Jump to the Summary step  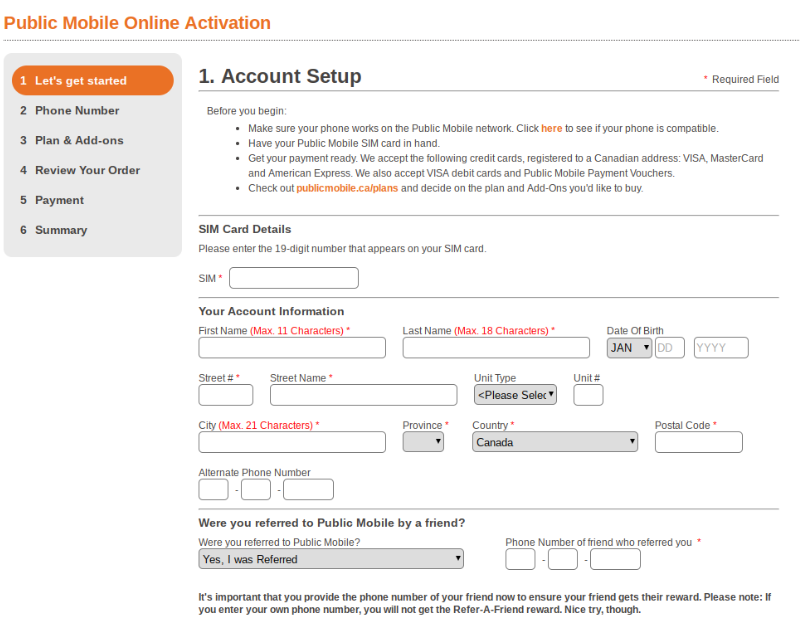54,230
